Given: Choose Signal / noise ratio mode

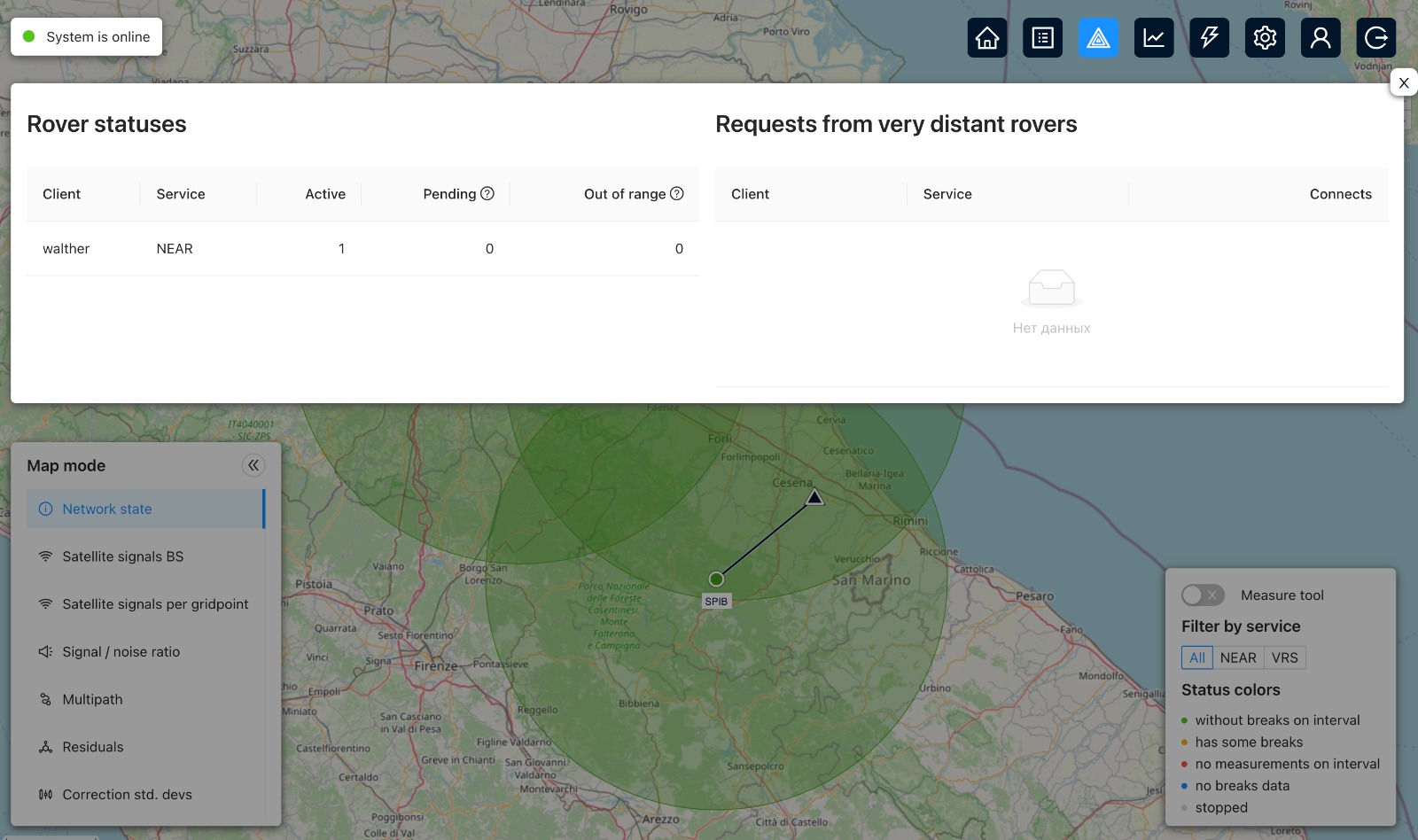Looking at the screenshot, I should (121, 652).
